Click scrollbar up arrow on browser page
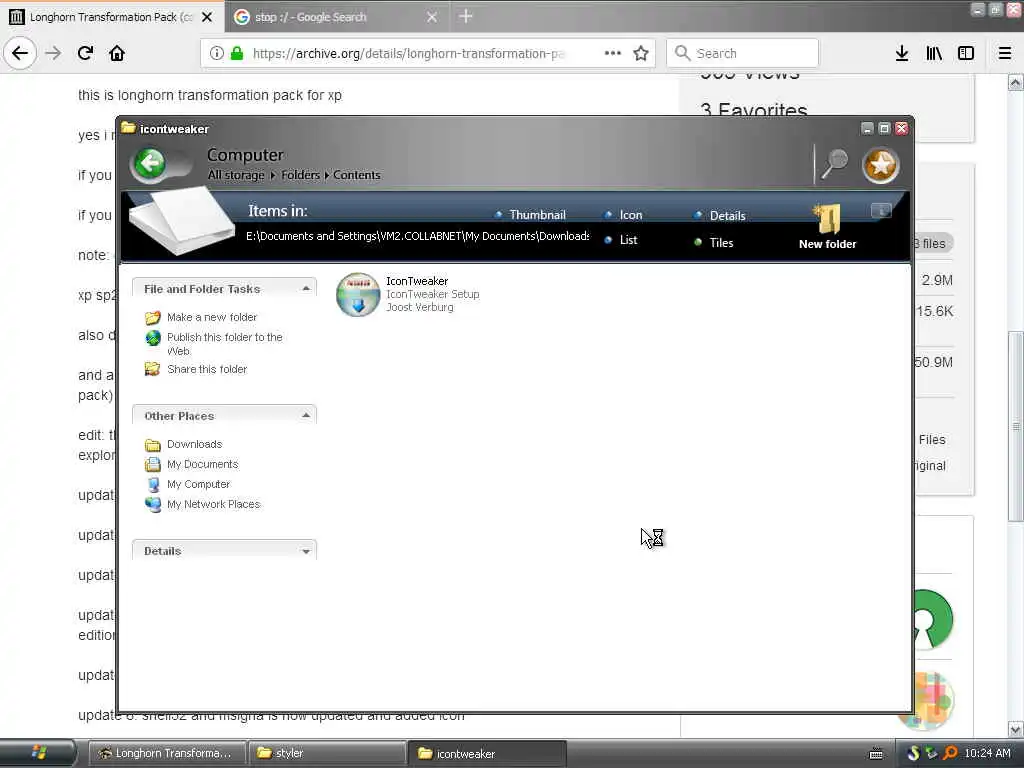The image size is (1024, 768). [x=1015, y=82]
